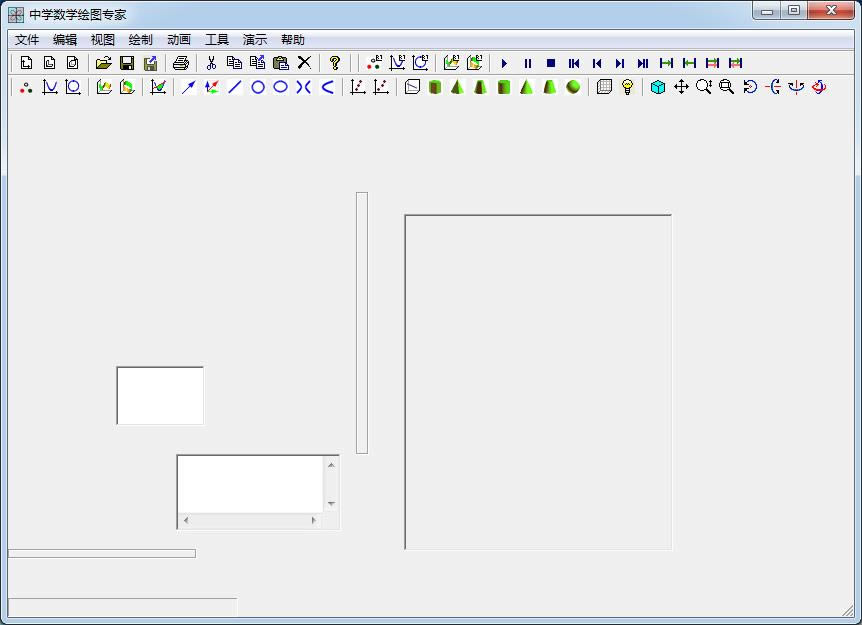Viewport: 862px width, 625px height.
Task: Select the blue sideways parabola tool
Action: (328, 87)
